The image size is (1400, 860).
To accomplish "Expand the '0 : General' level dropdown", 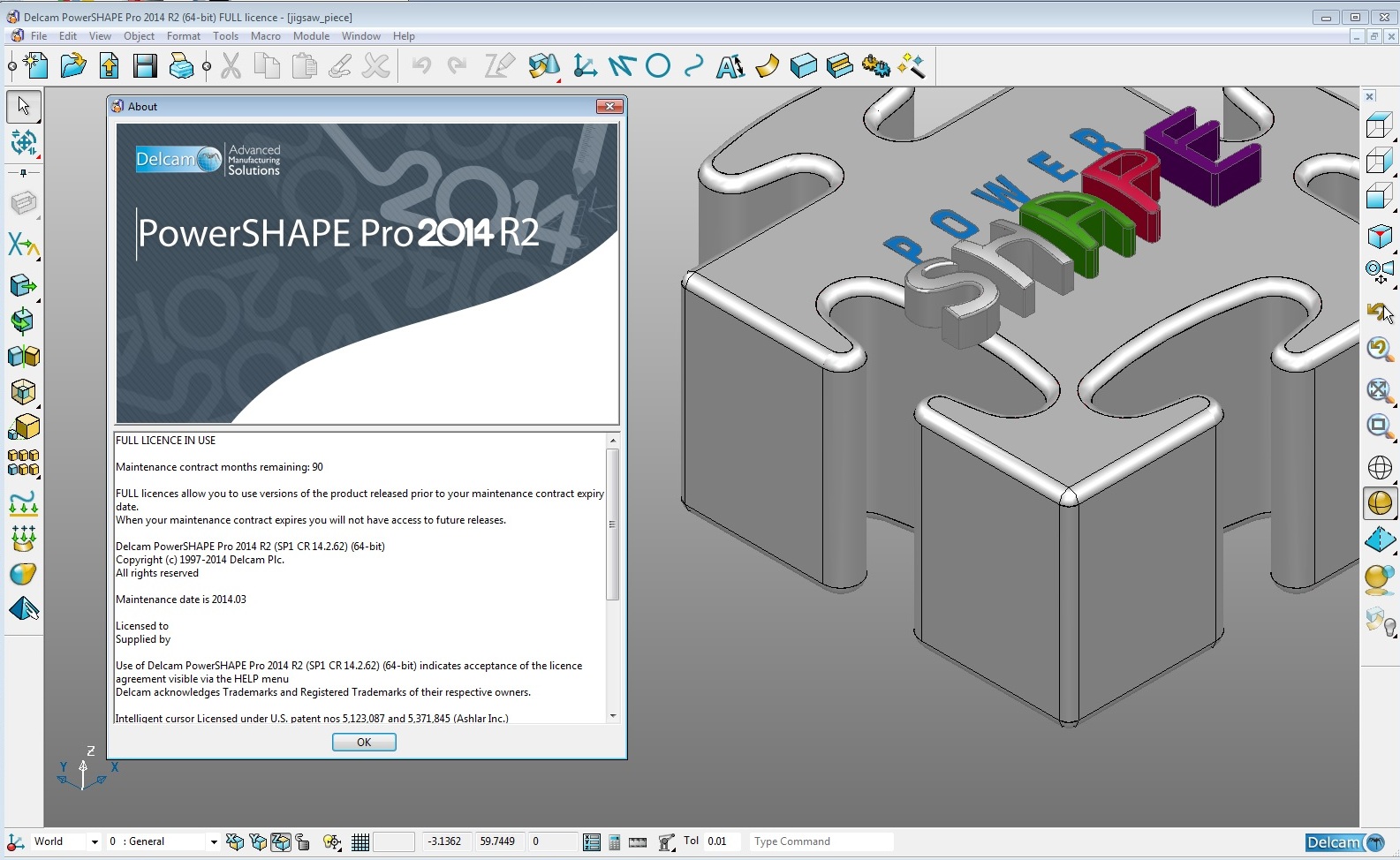I will [x=213, y=841].
